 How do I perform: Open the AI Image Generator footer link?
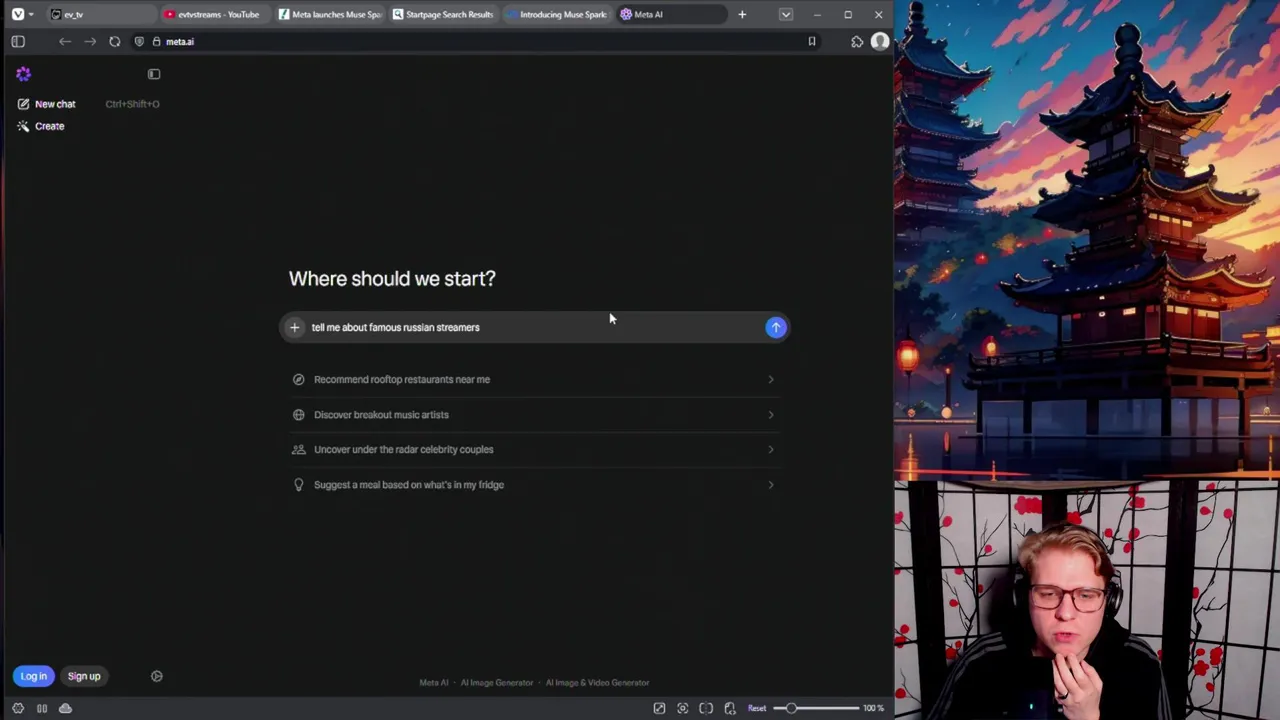click(497, 683)
